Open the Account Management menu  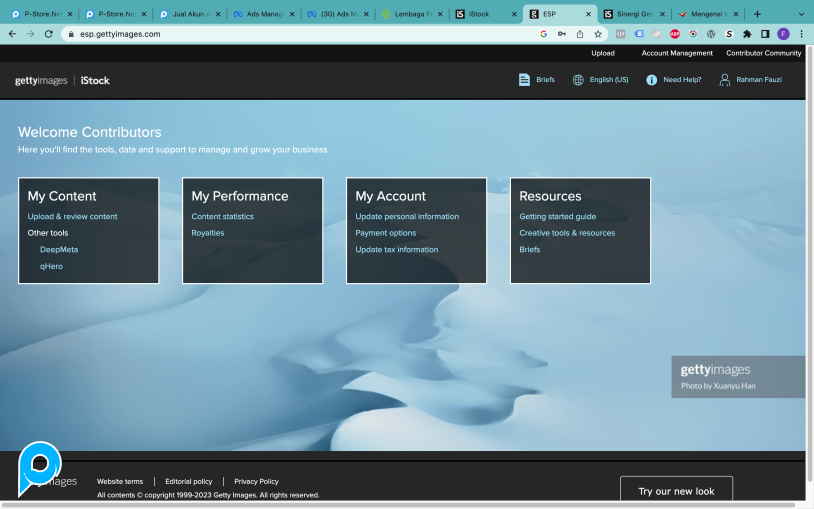pyautogui.click(x=677, y=53)
